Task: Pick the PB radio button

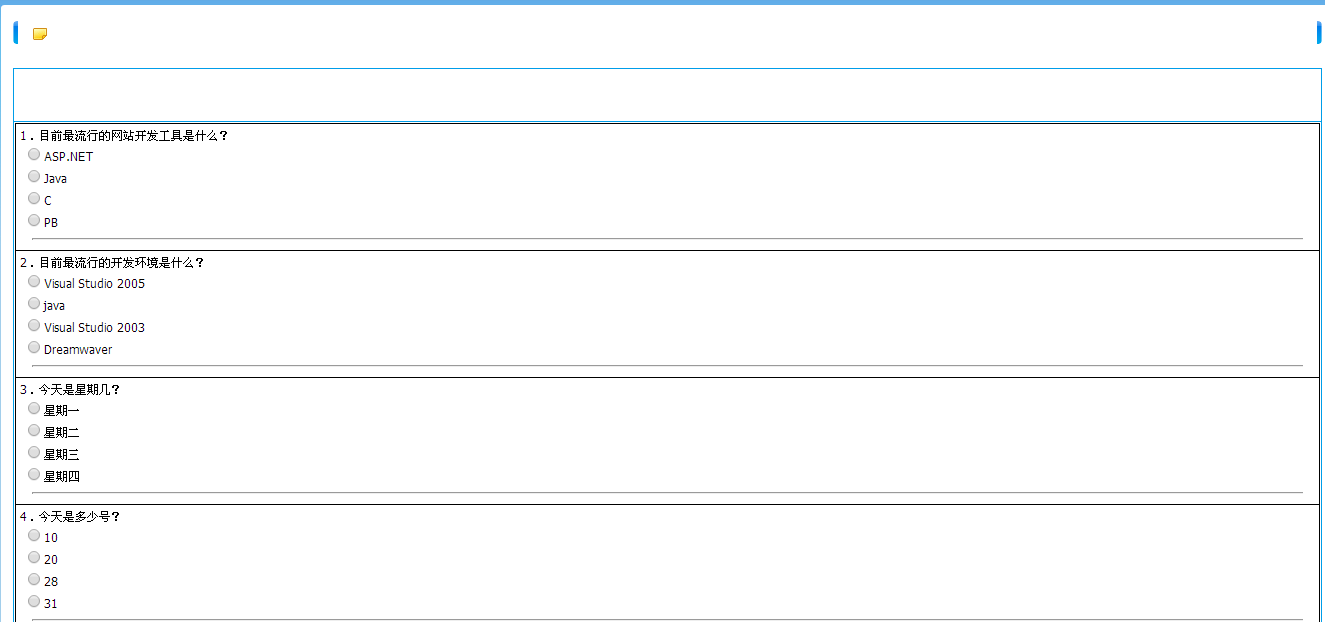Action: pos(34,220)
